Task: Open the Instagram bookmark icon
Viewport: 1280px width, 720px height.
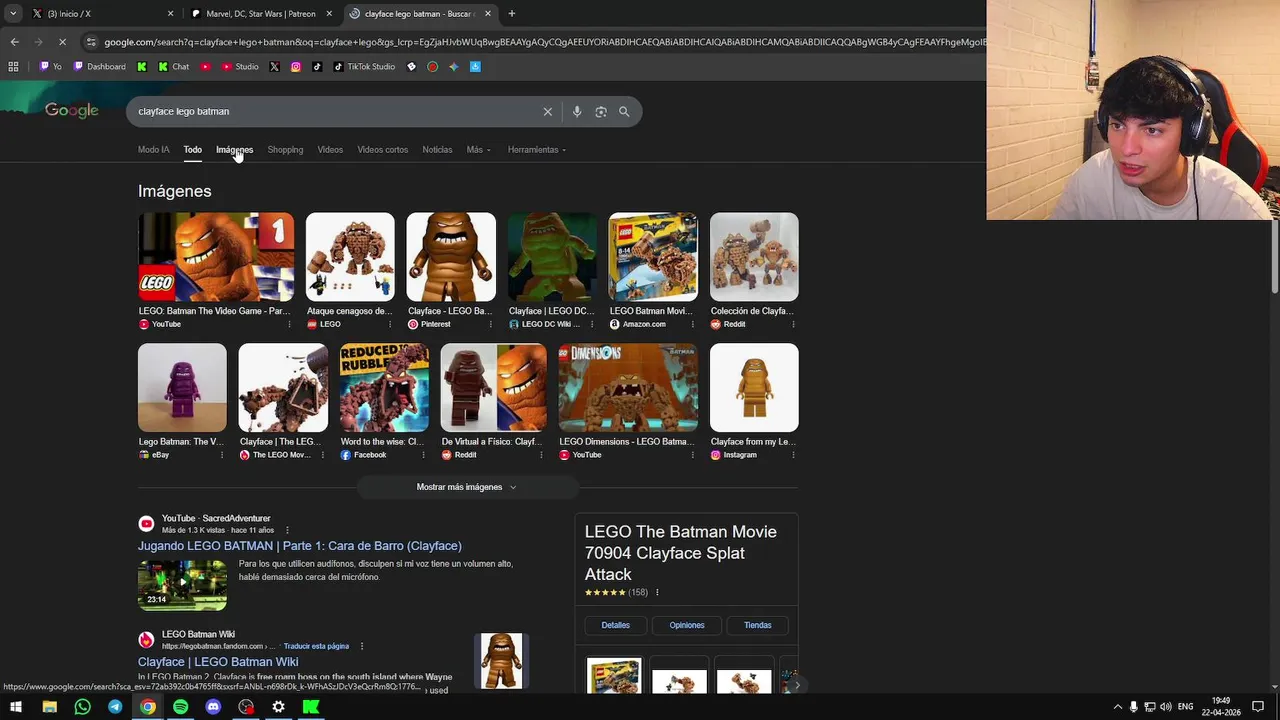Action: click(296, 67)
